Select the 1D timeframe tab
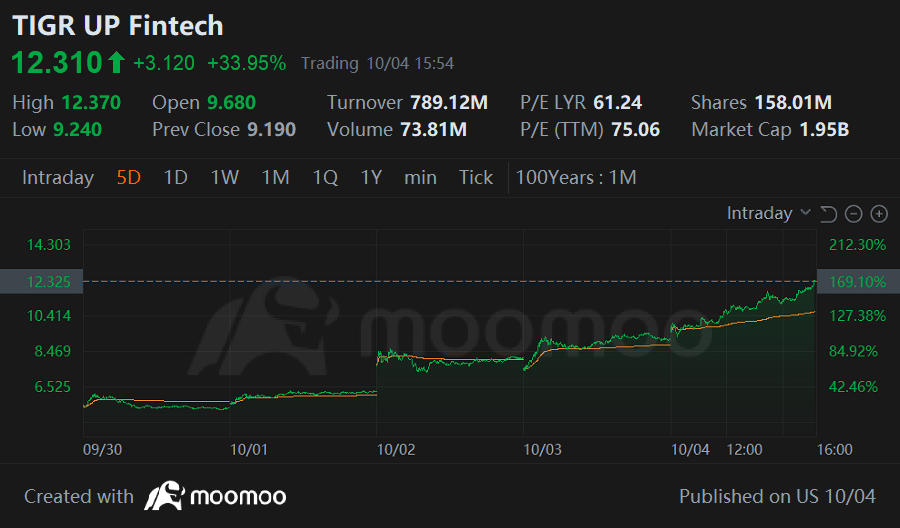This screenshot has width=900, height=528. [x=176, y=177]
